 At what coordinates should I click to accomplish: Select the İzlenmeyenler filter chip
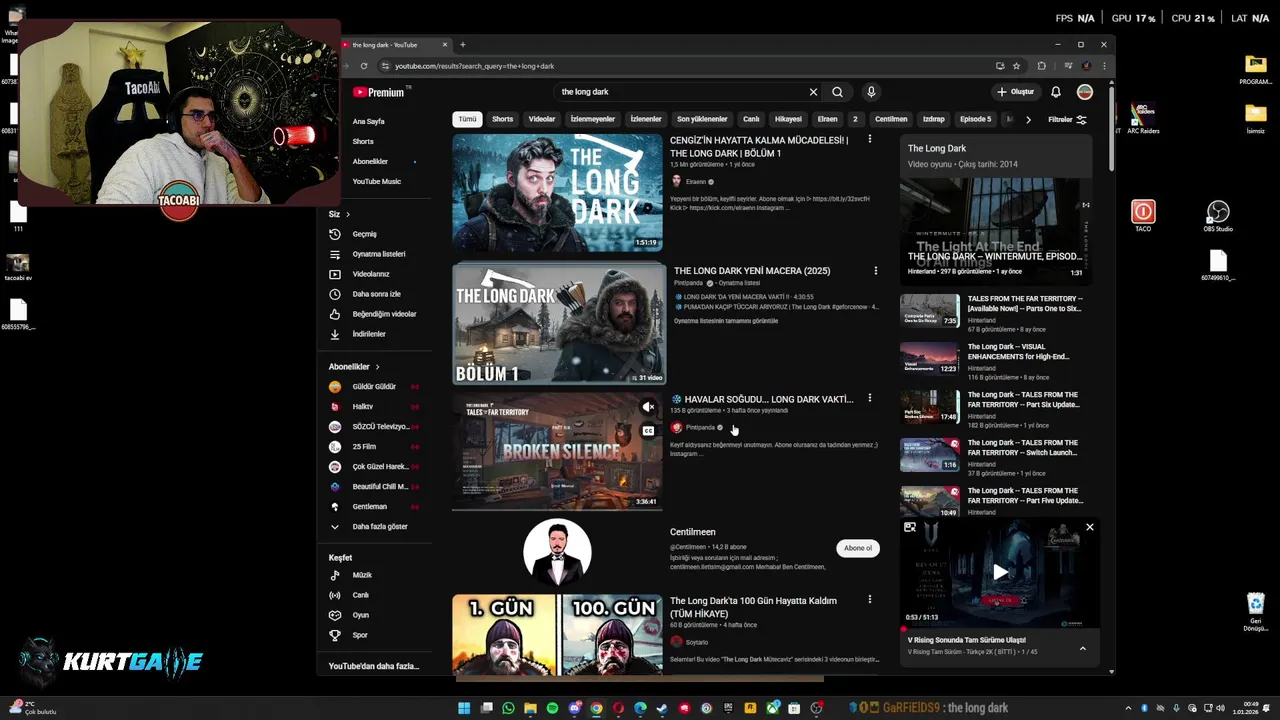pos(593,119)
